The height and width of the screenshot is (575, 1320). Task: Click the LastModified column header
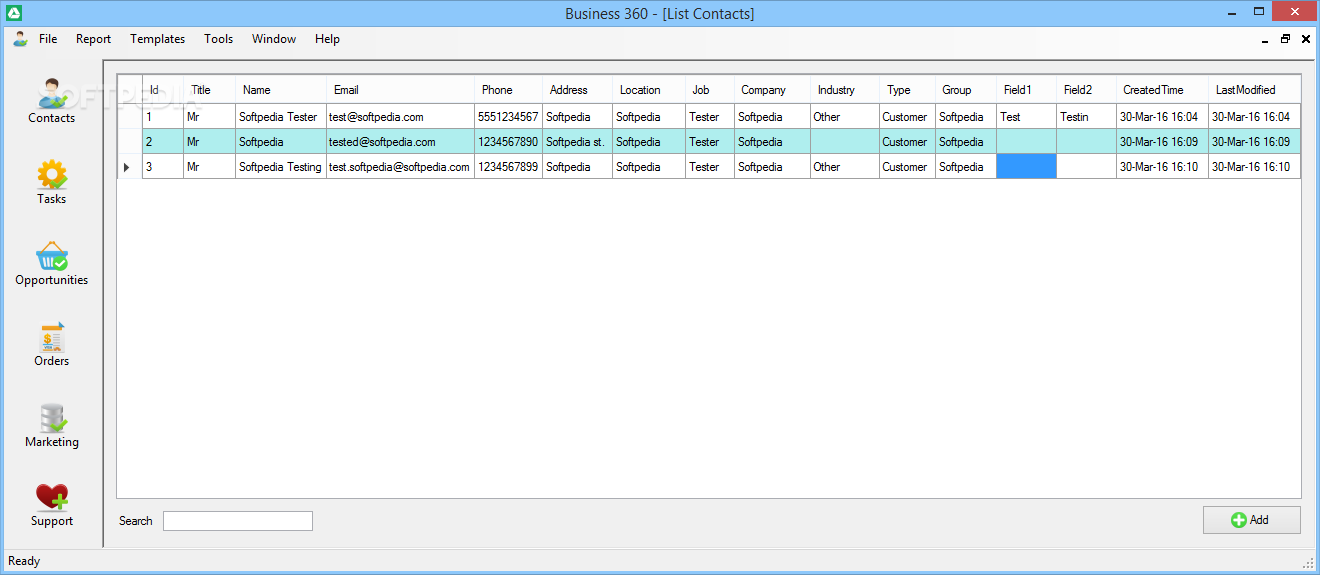1254,89
